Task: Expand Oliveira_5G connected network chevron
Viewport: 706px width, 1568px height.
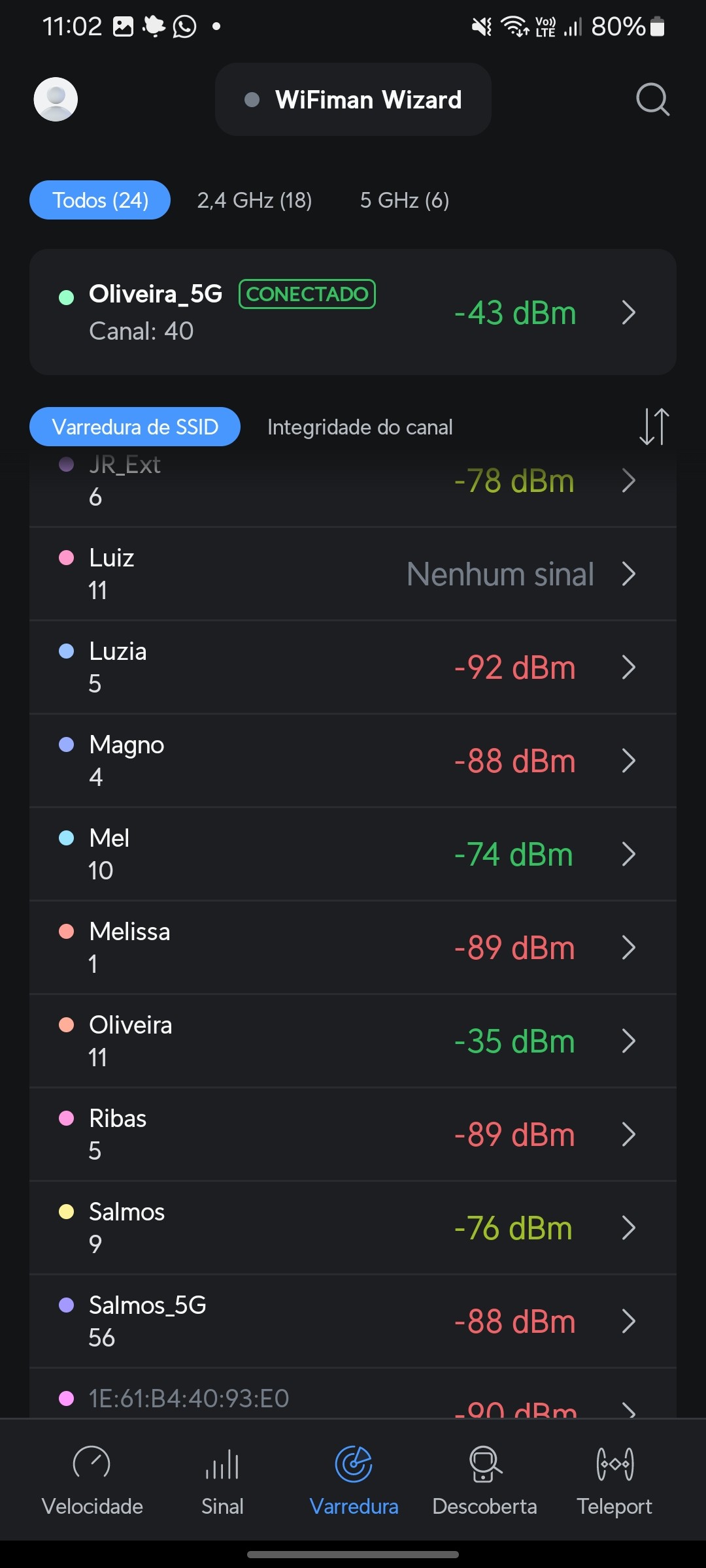Action: (629, 312)
